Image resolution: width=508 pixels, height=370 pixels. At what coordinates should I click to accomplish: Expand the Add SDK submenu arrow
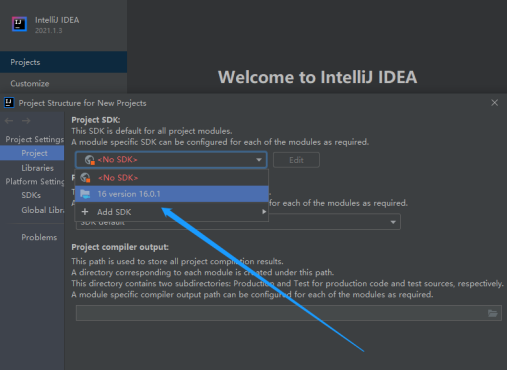click(x=264, y=212)
